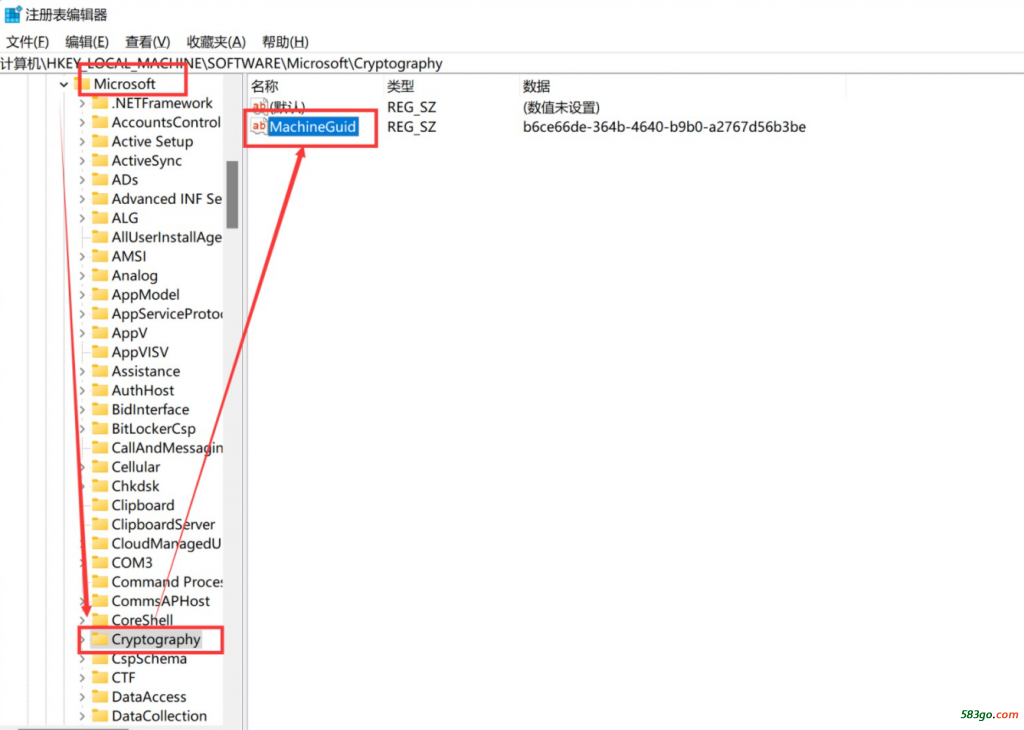The height and width of the screenshot is (730, 1024).
Task: Select the BidInterface folder icon
Action: pyautogui.click(x=100, y=409)
